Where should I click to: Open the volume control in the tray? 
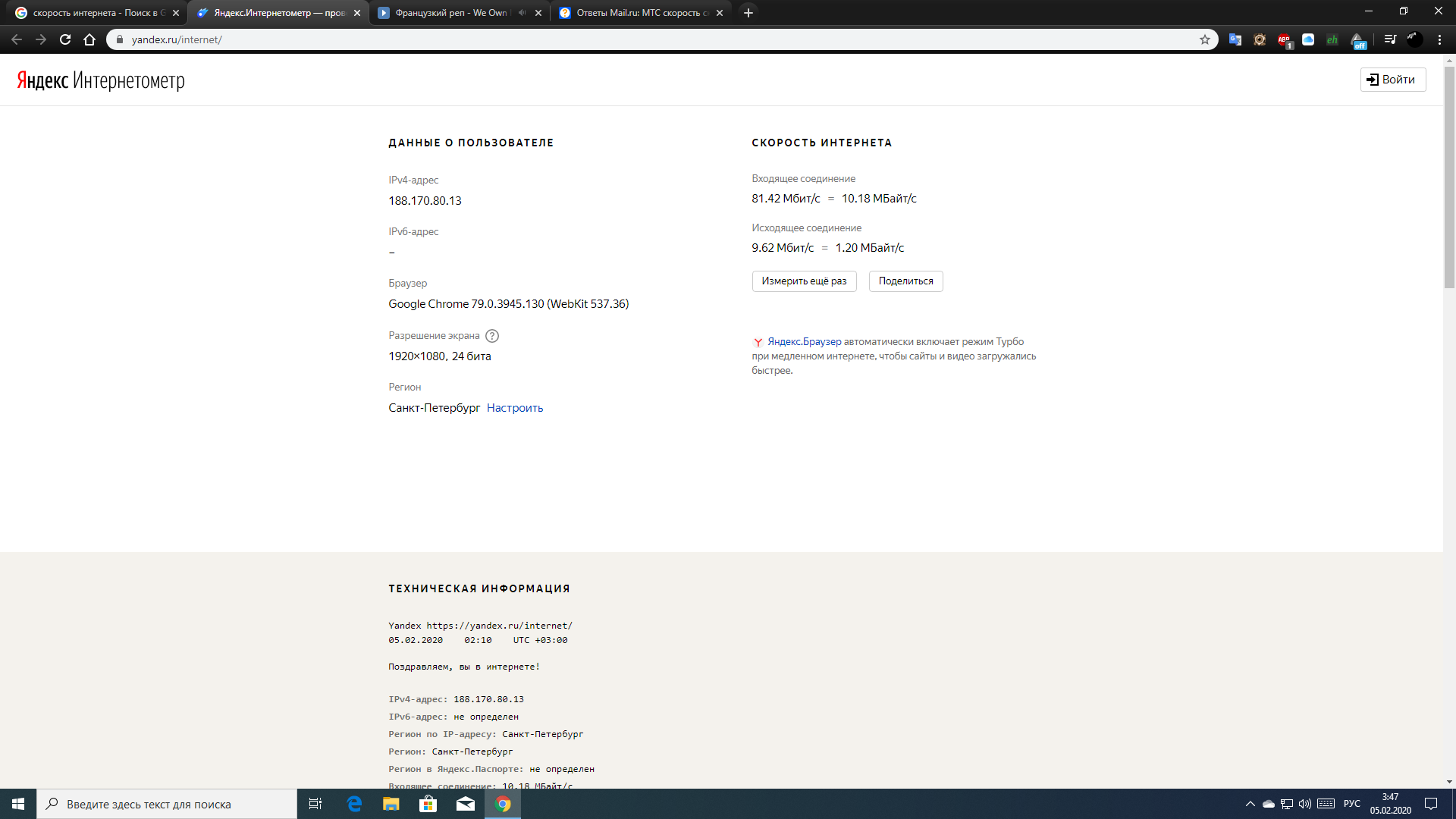1305,804
